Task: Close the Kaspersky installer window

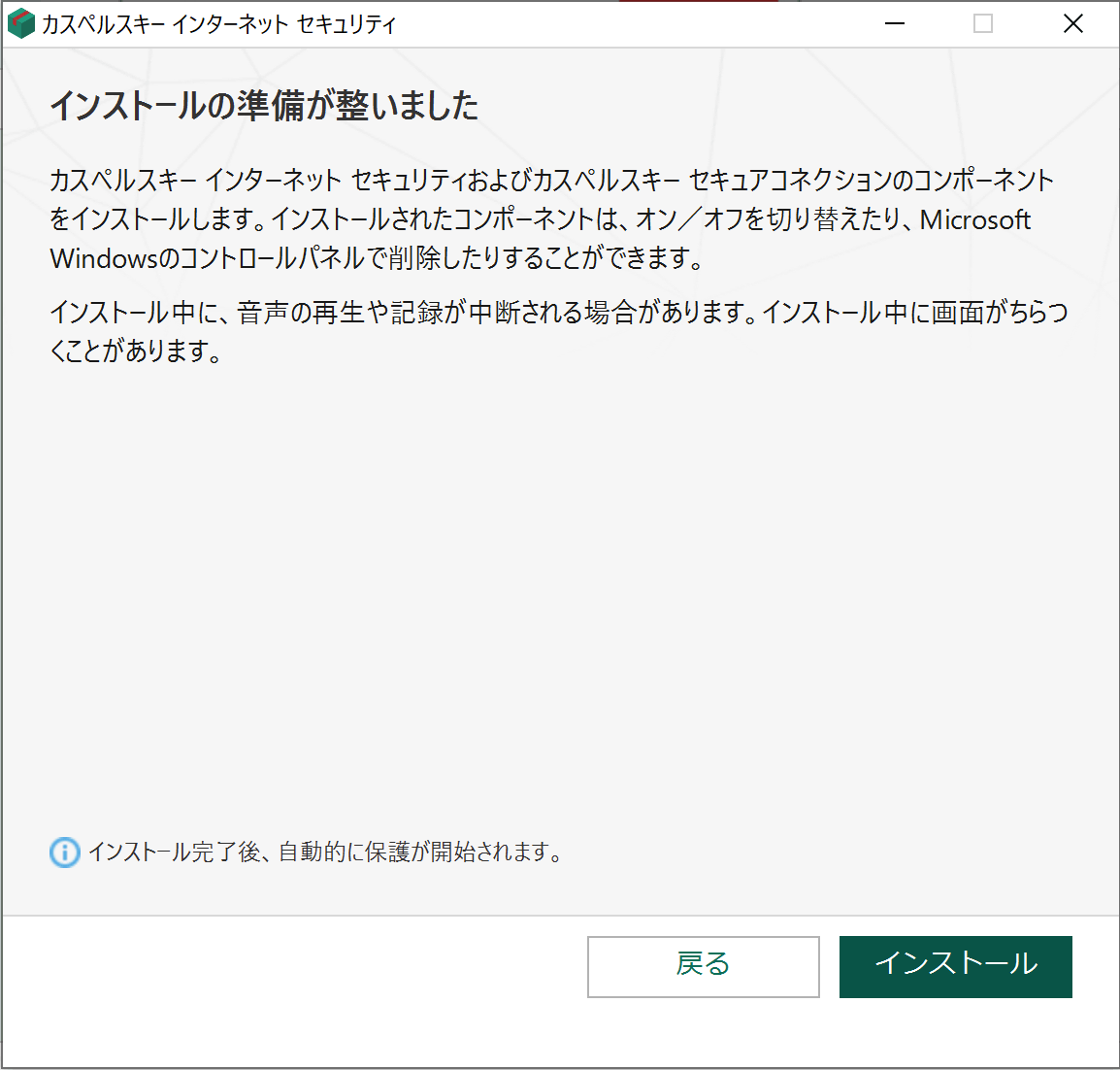Action: (x=1072, y=23)
